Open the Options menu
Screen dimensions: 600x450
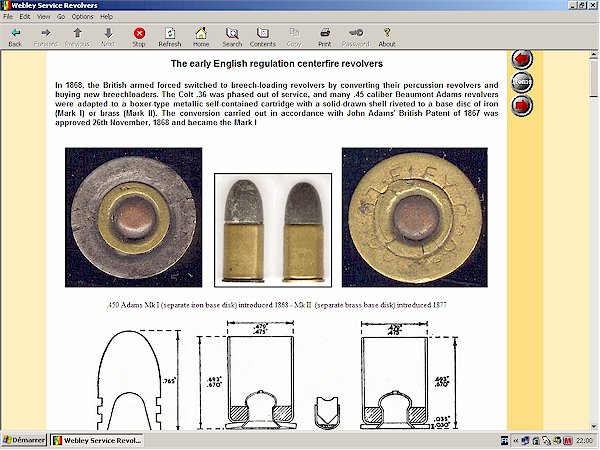(x=83, y=16)
